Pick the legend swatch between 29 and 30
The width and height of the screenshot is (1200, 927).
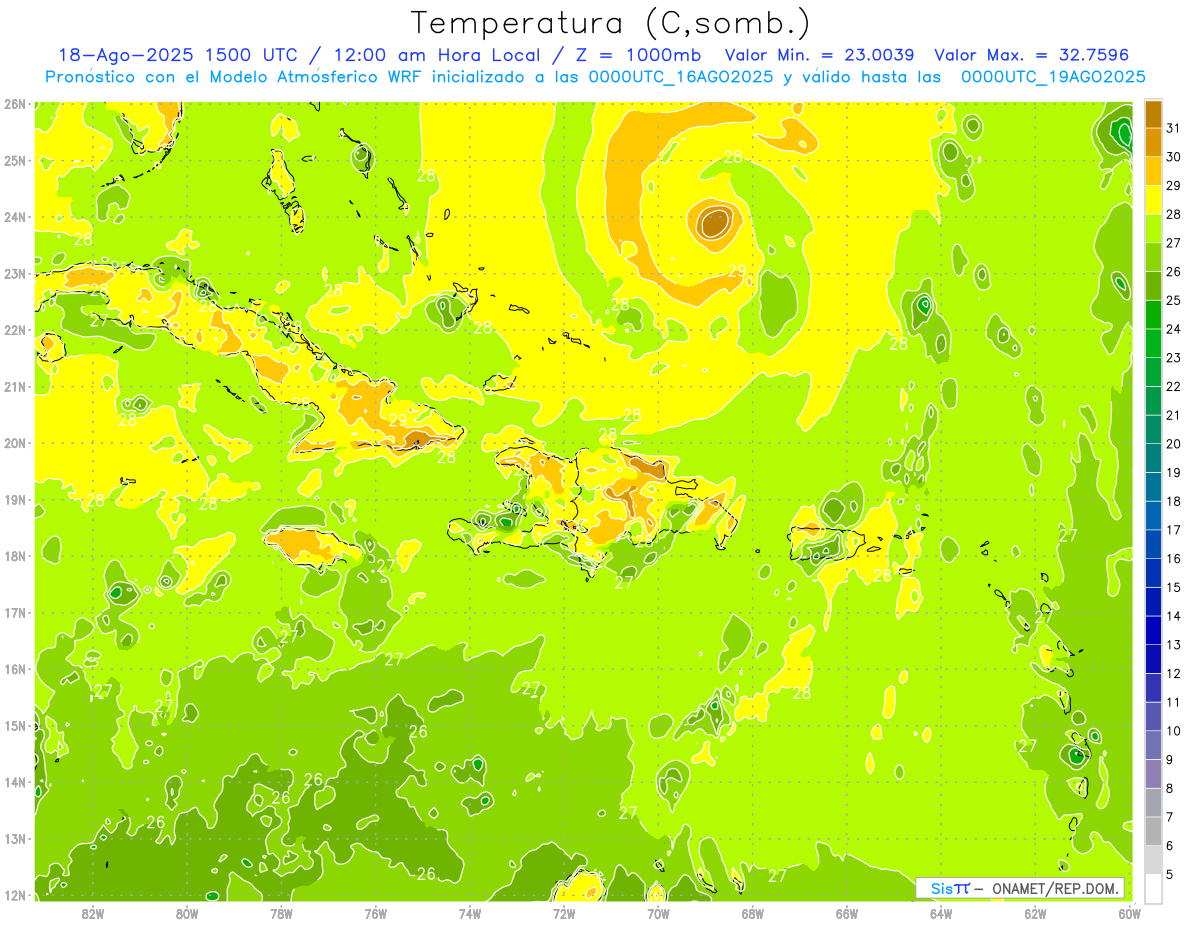(1153, 171)
